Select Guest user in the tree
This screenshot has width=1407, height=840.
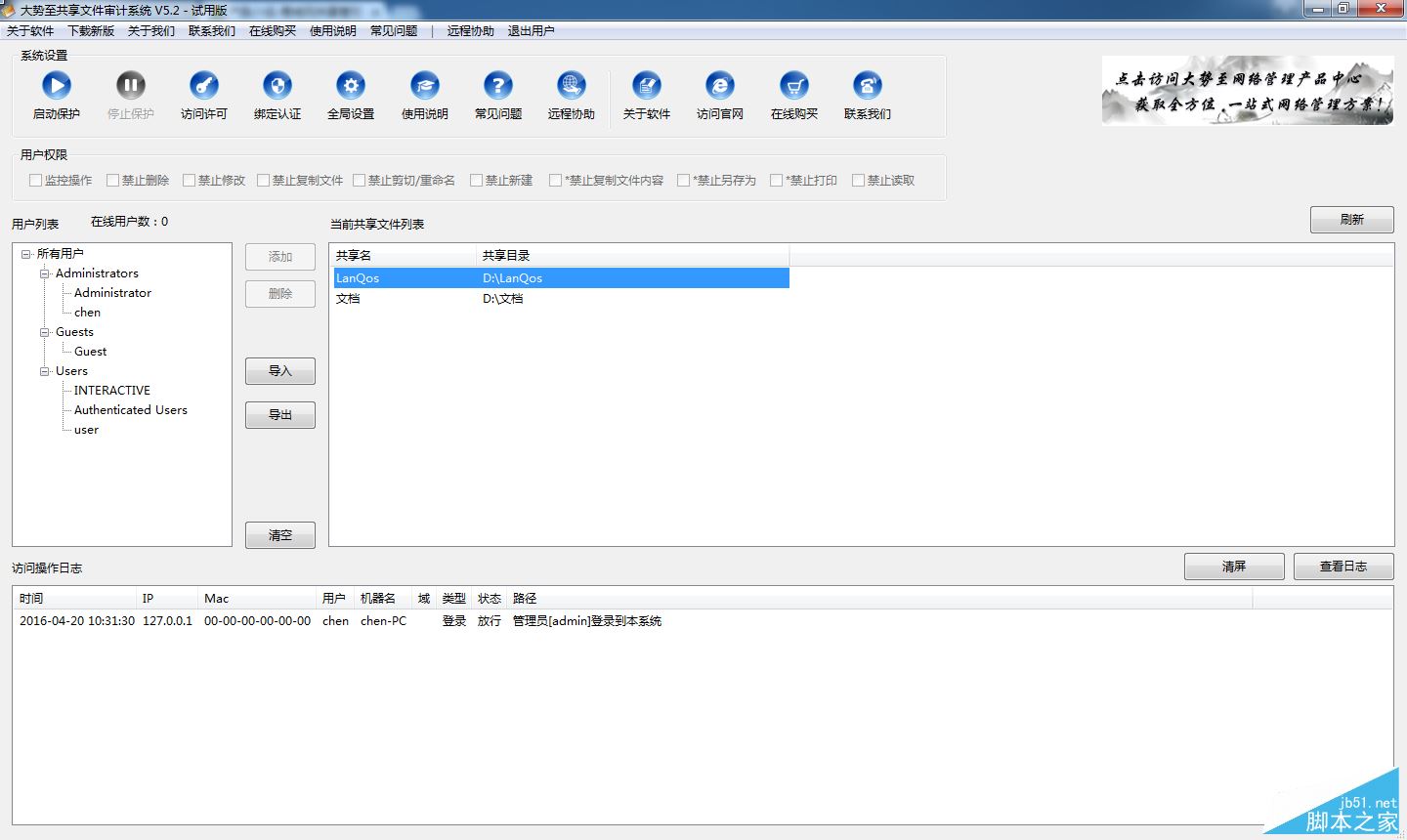pyautogui.click(x=90, y=352)
